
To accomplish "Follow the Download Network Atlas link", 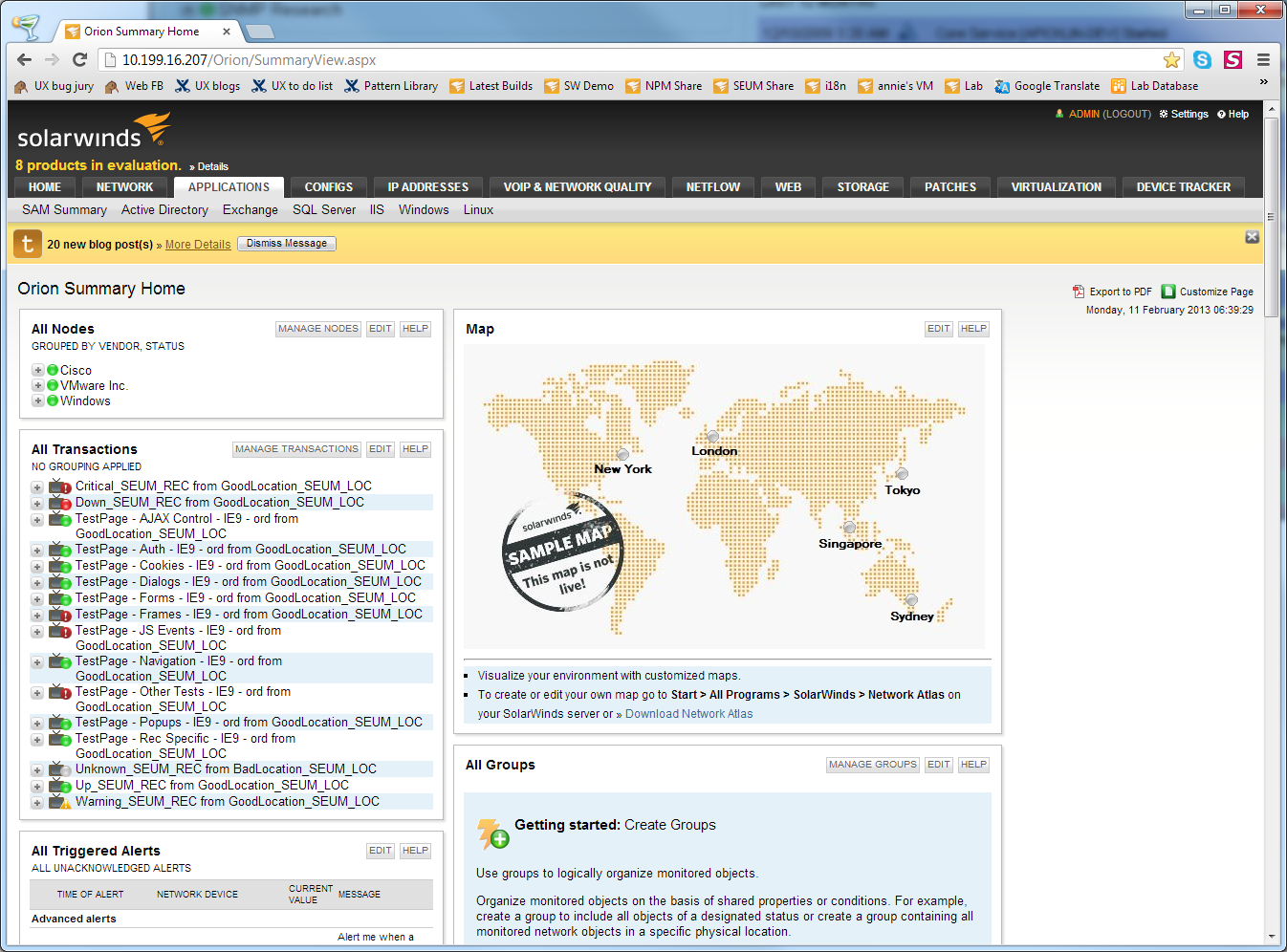I will click(x=688, y=714).
